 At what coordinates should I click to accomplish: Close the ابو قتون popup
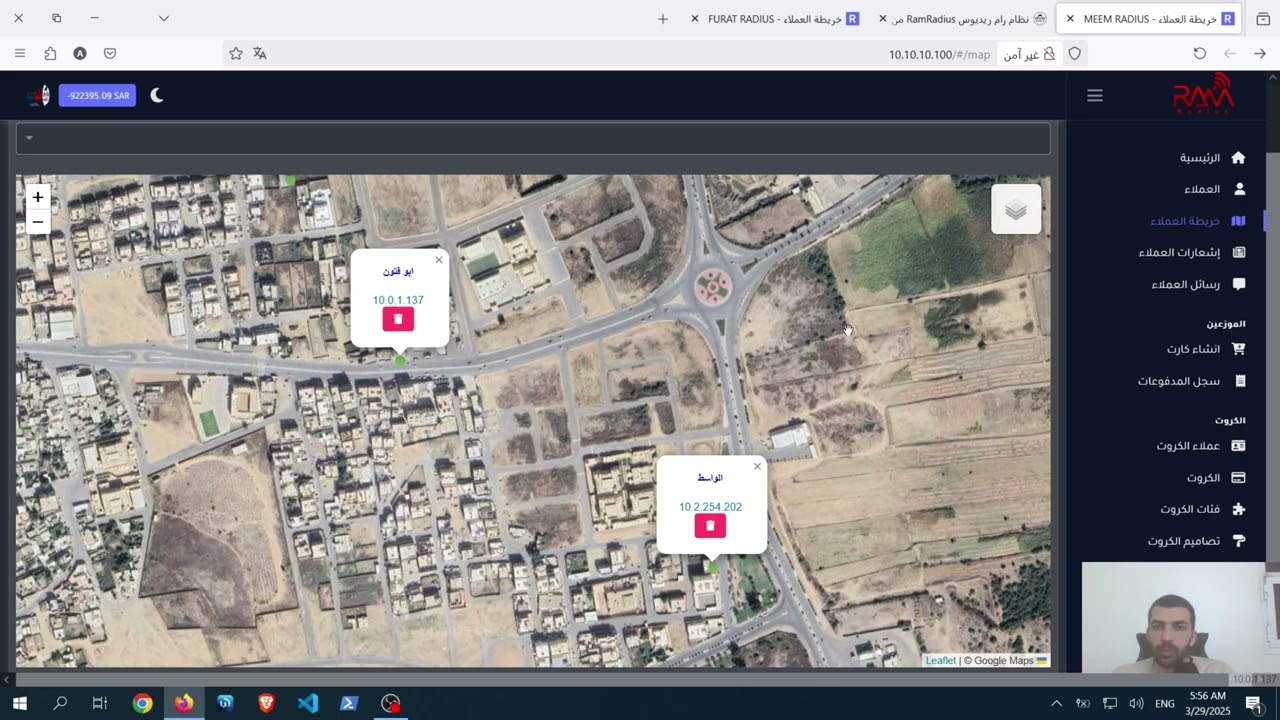click(438, 260)
